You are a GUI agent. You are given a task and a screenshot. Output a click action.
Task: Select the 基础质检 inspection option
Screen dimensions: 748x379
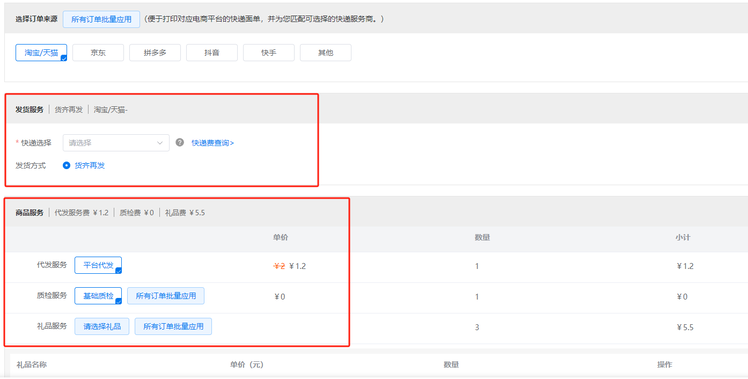click(98, 296)
